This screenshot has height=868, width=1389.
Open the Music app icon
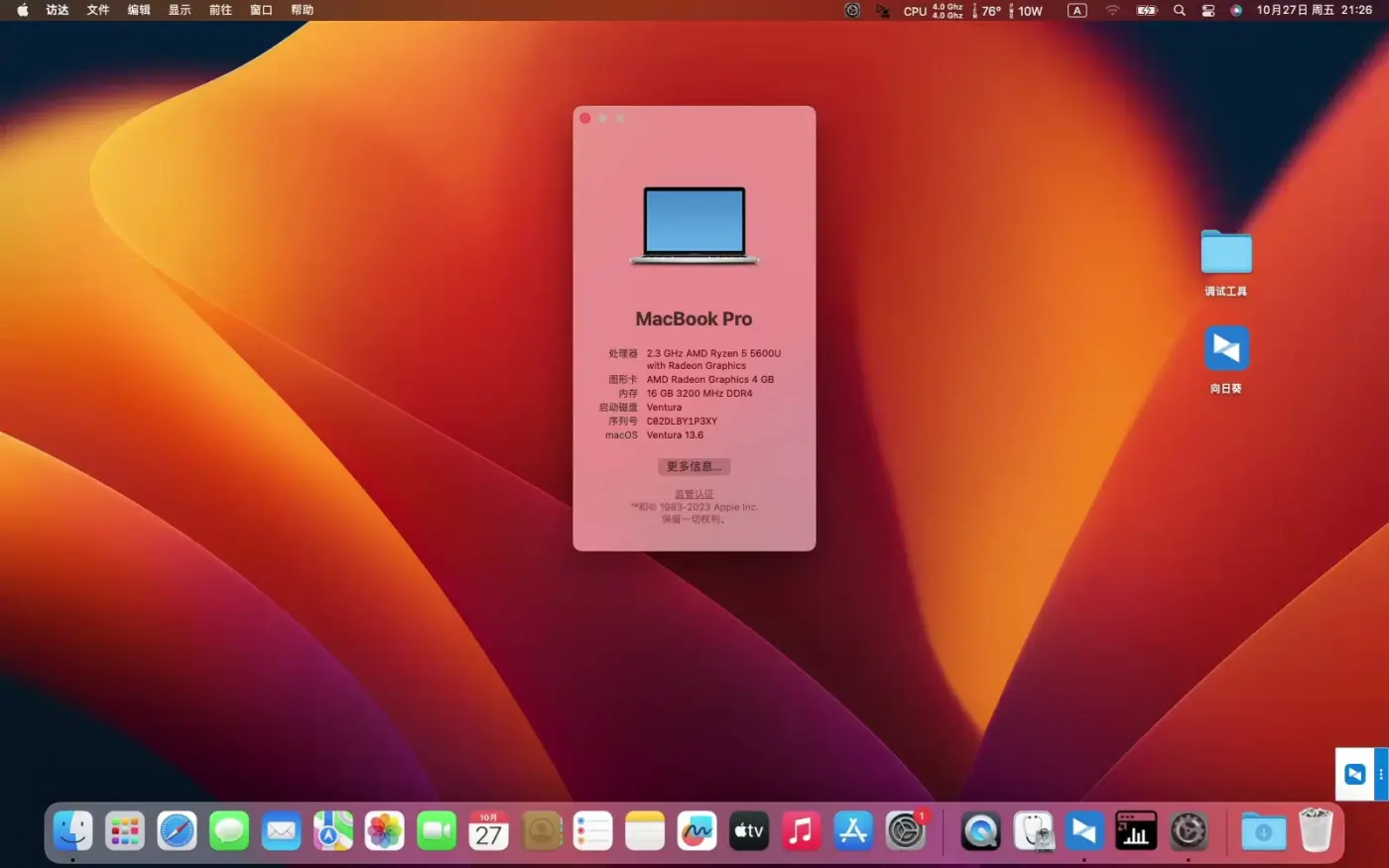tap(801, 831)
